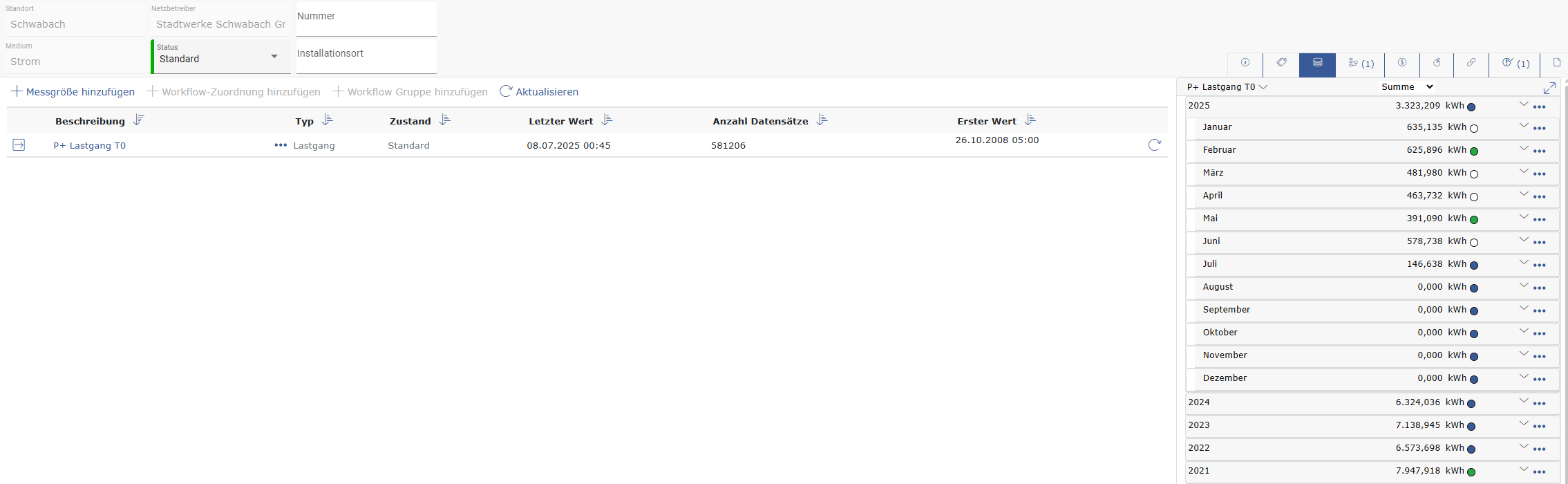Sort by Beschreibung column

point(138,120)
